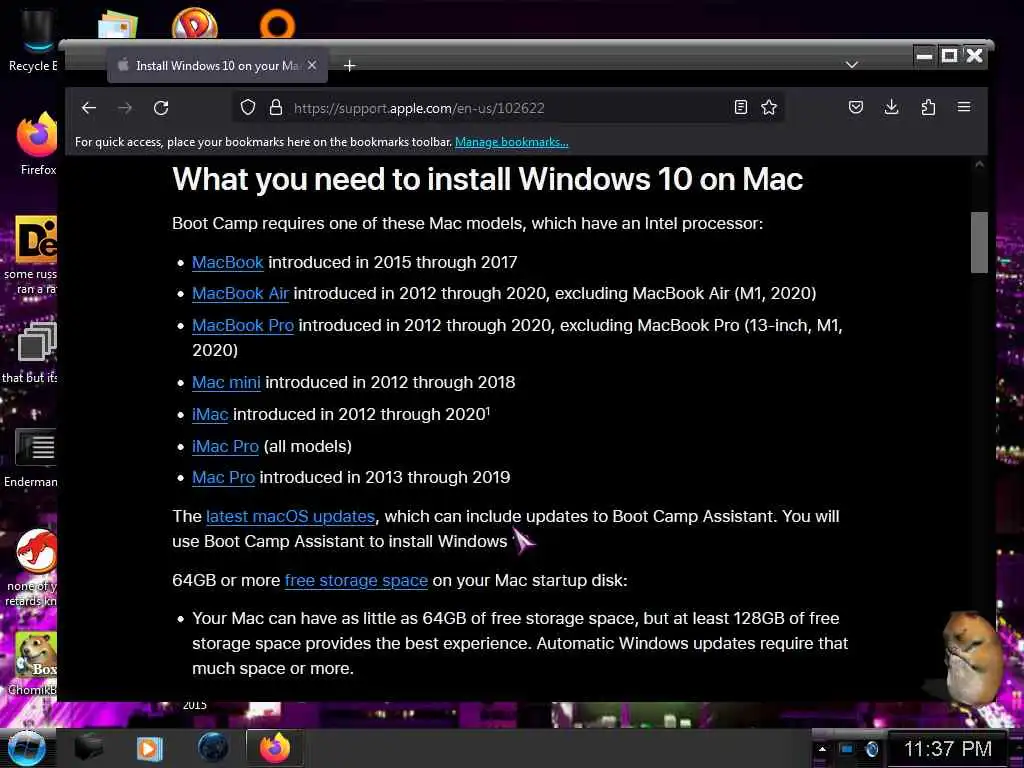Select the Install Windows 10 on your Mac tab
This screenshot has width=1024, height=768.
coord(217,65)
